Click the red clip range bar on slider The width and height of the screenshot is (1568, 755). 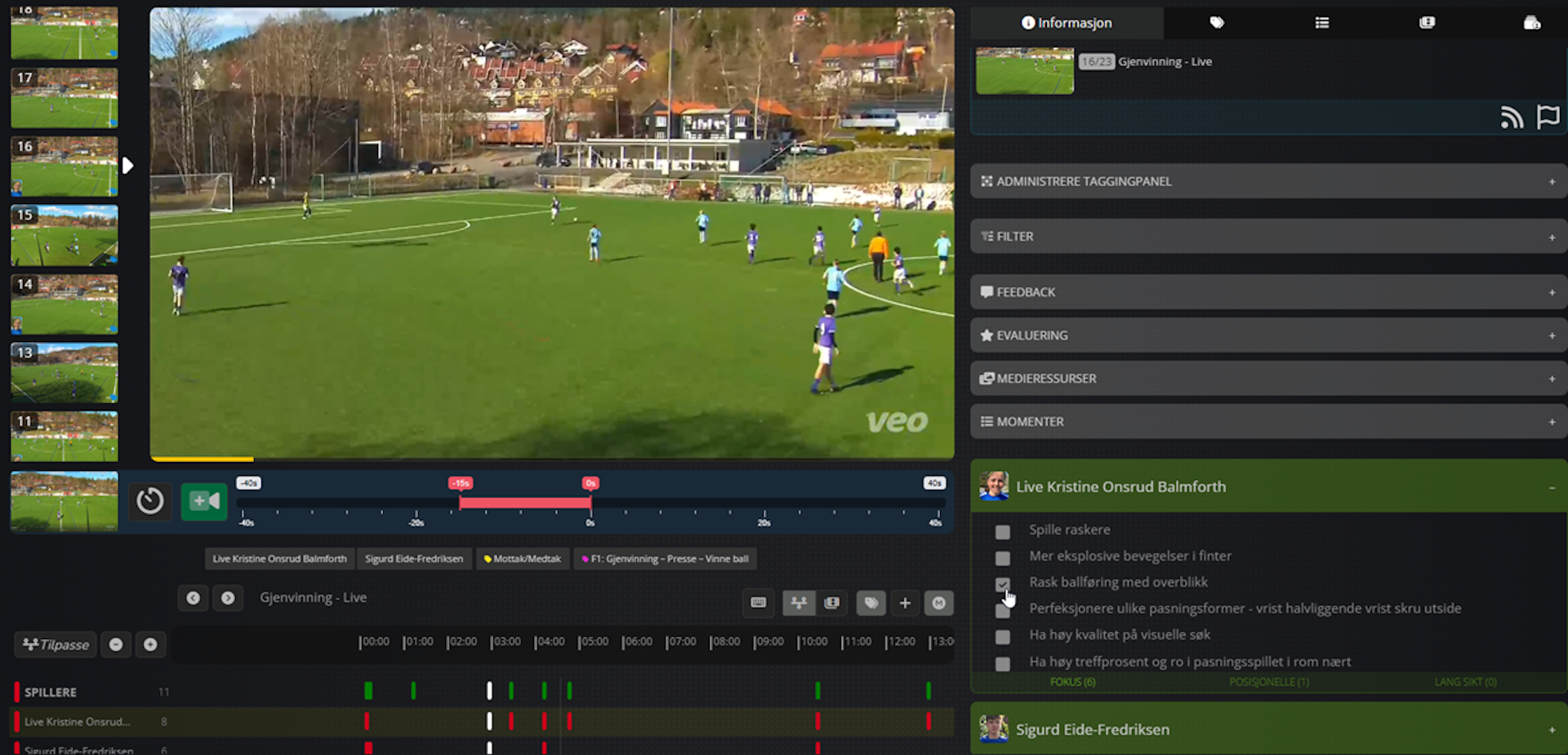[x=524, y=503]
